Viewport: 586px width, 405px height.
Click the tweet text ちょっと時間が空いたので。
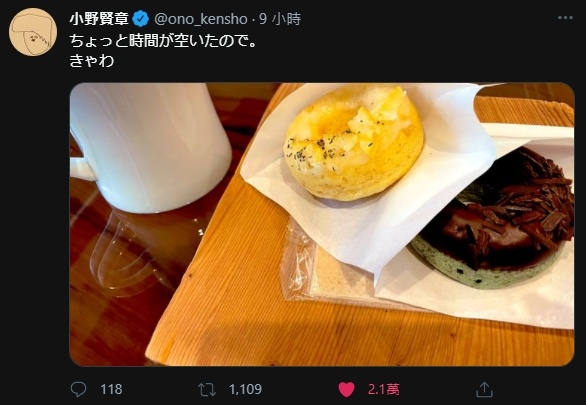pyautogui.click(x=163, y=41)
